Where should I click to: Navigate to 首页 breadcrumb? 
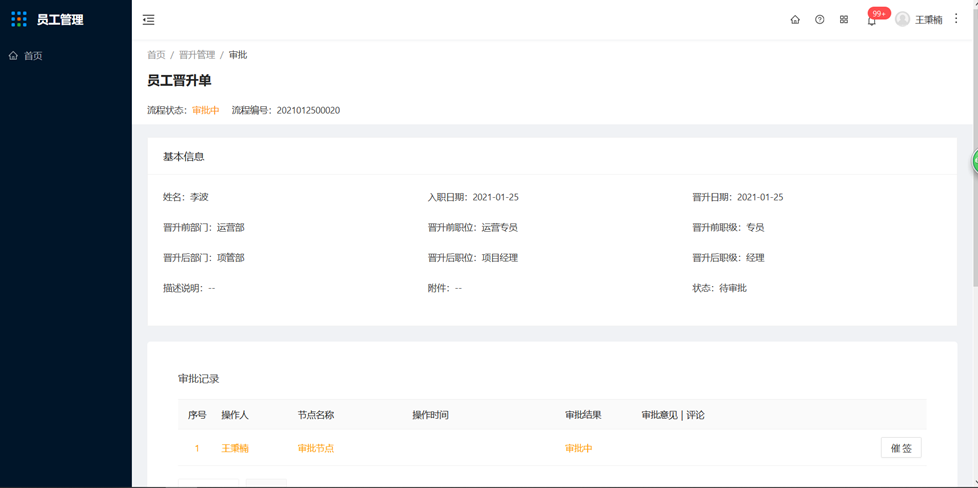point(156,55)
